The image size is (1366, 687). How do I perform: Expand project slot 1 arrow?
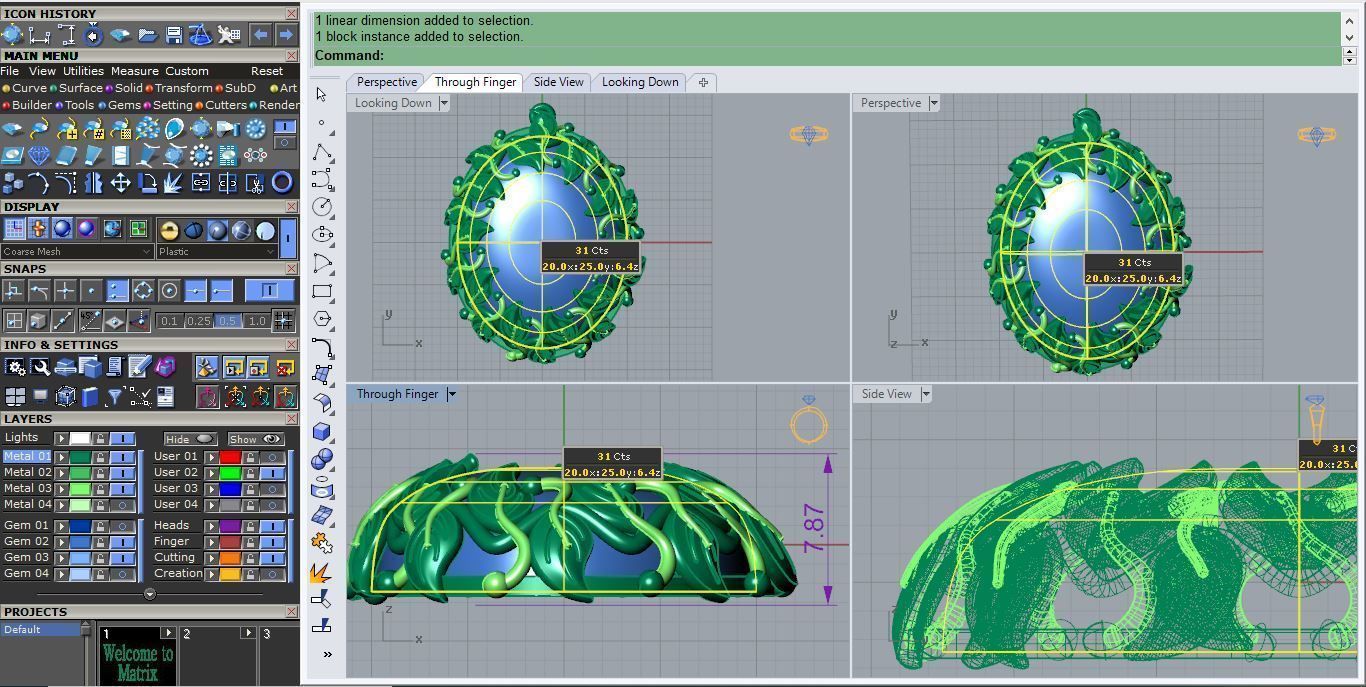click(167, 633)
